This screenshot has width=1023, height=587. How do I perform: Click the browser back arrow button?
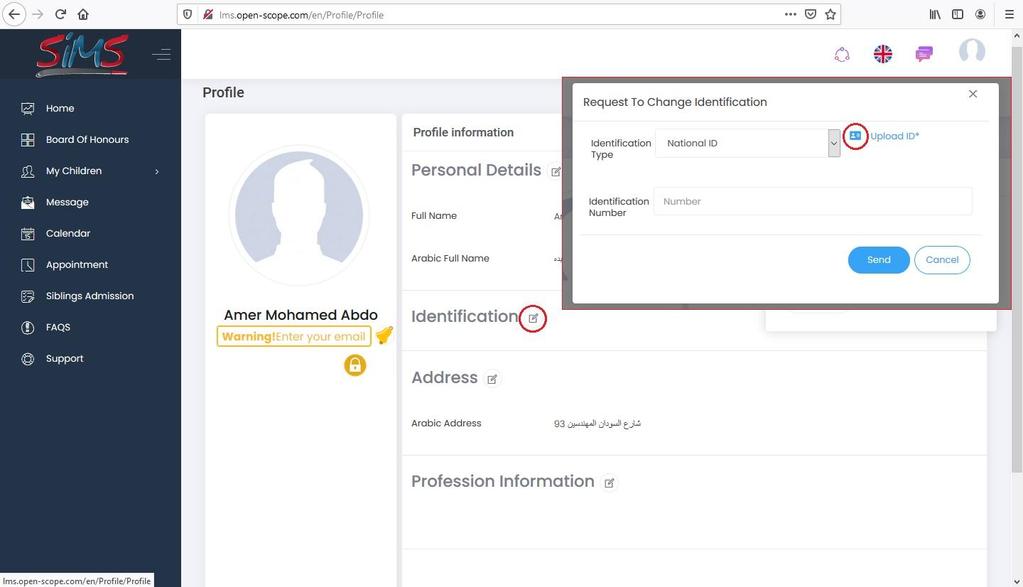[14, 14]
